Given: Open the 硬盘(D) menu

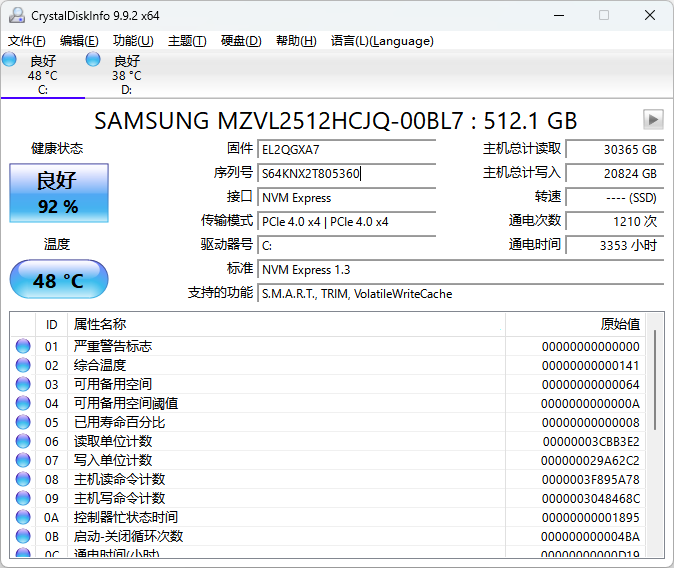Looking at the screenshot, I should pyautogui.click(x=241, y=41).
